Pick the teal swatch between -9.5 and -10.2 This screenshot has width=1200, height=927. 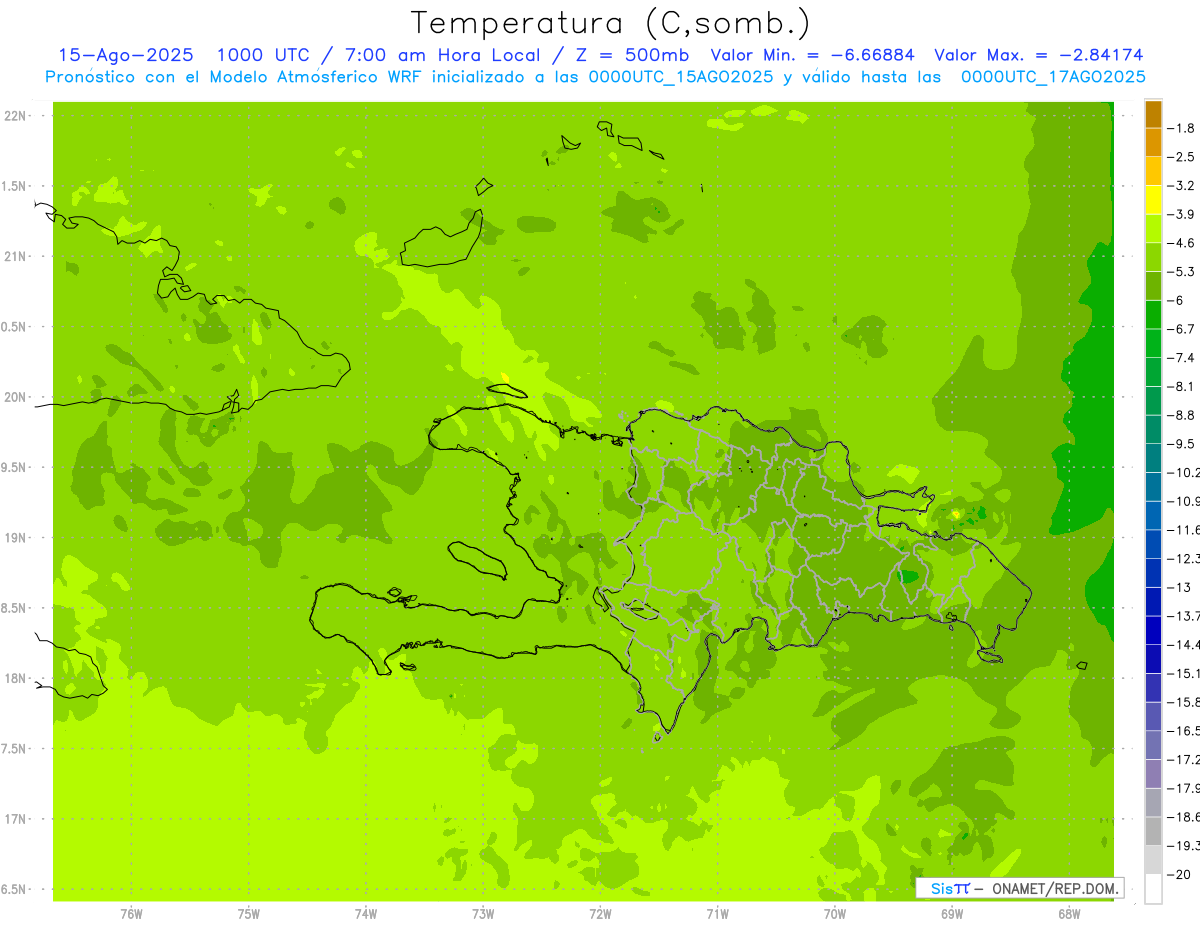tap(1153, 458)
